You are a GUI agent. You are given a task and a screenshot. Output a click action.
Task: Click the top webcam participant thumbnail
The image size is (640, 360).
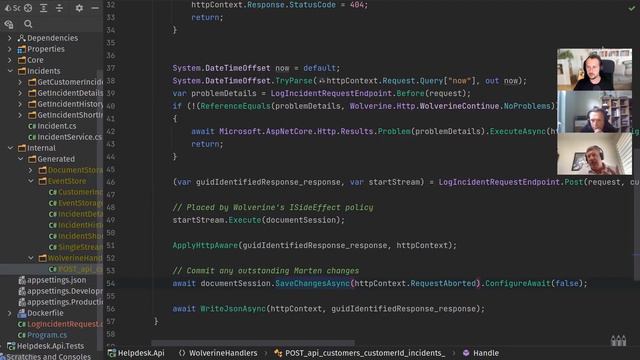(594, 70)
